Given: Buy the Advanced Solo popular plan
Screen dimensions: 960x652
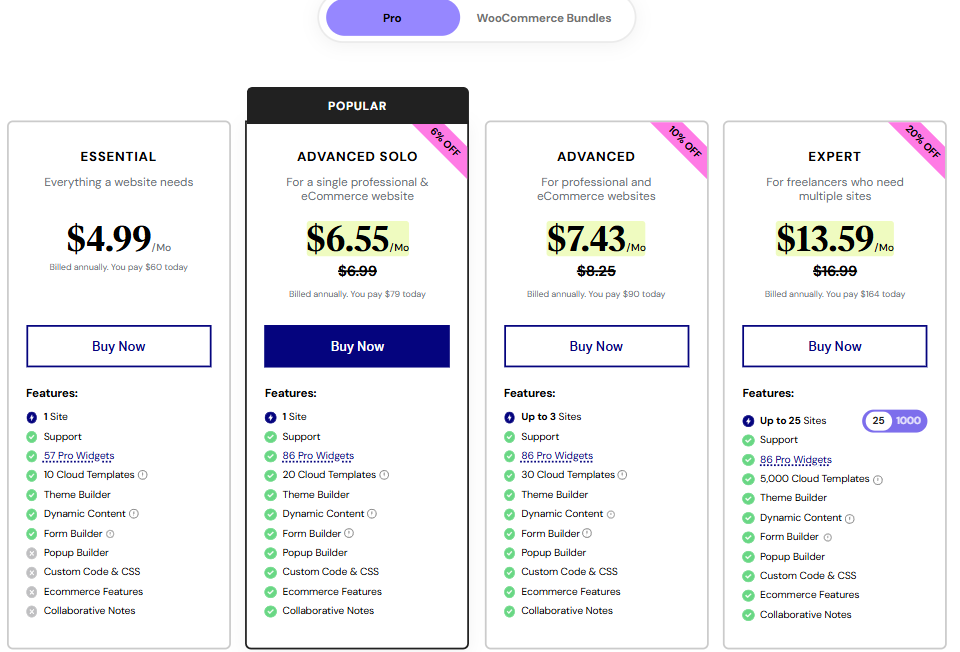Looking at the screenshot, I should [x=356, y=345].
